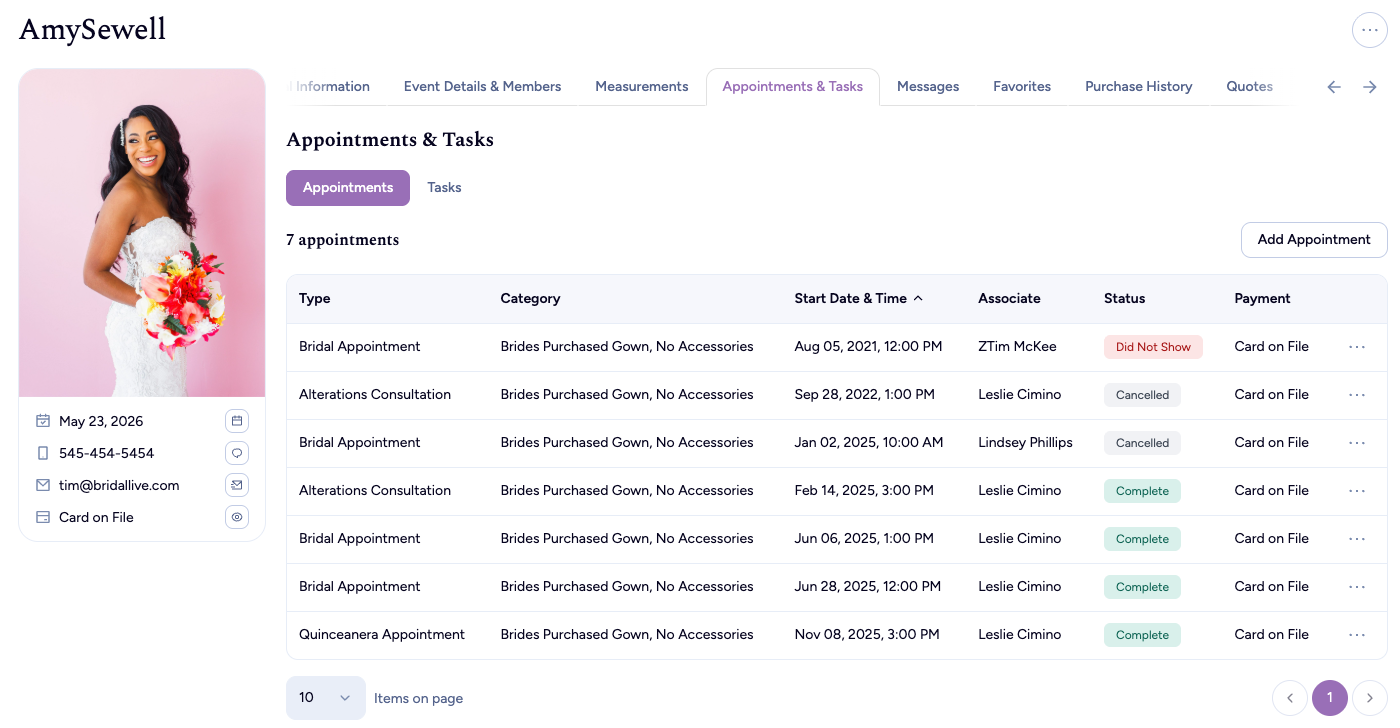Click the previous page chevron in pagination
Screen dimensions: 1400x728
click(1289, 697)
